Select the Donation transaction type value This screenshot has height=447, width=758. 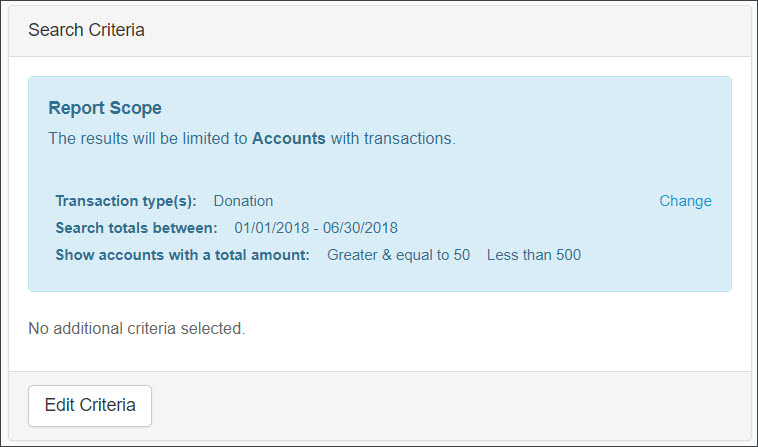point(243,201)
